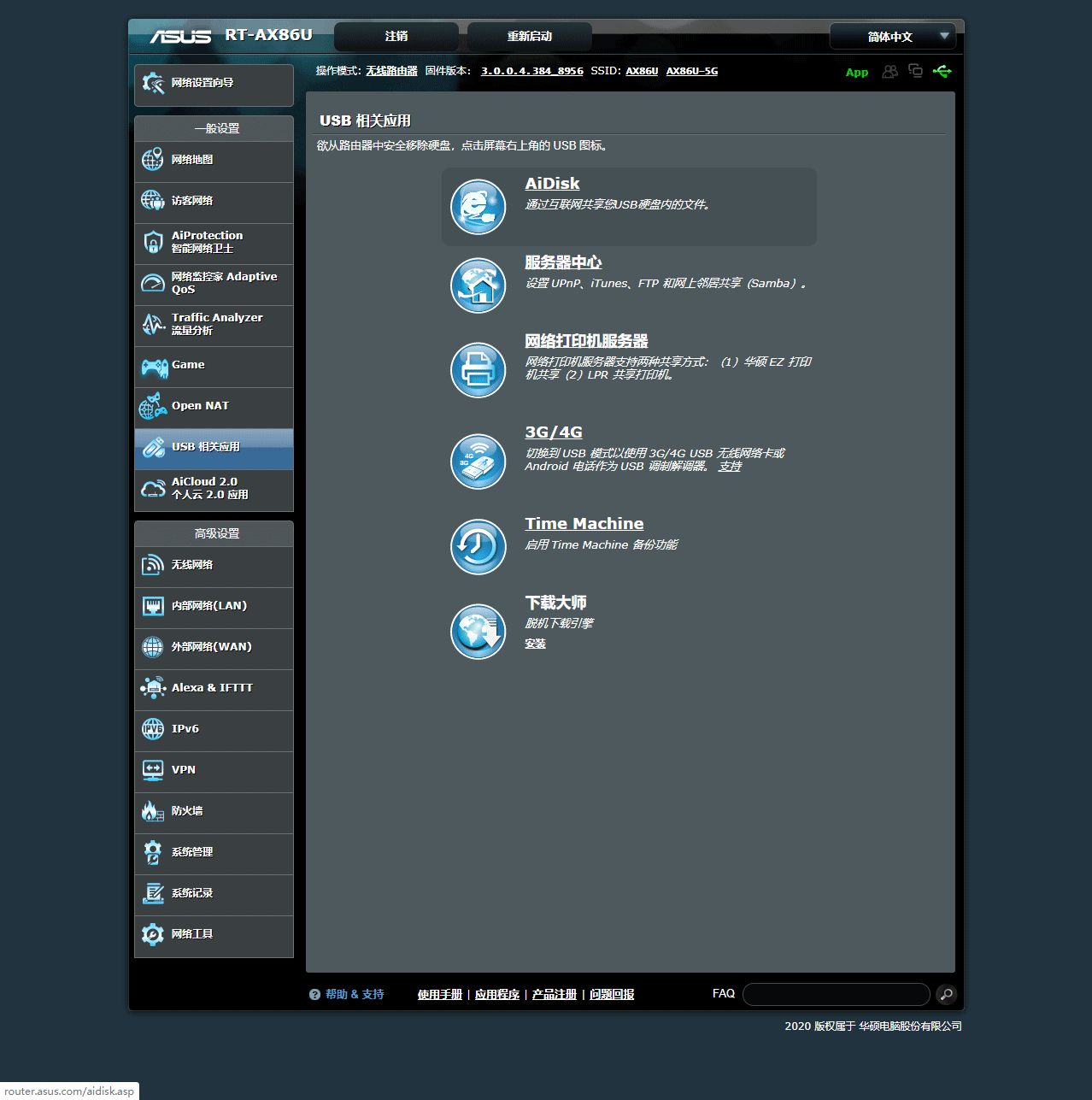This screenshot has height=1100, width=1092.
Task: Click the connected clients users icon in header
Action: [x=889, y=72]
